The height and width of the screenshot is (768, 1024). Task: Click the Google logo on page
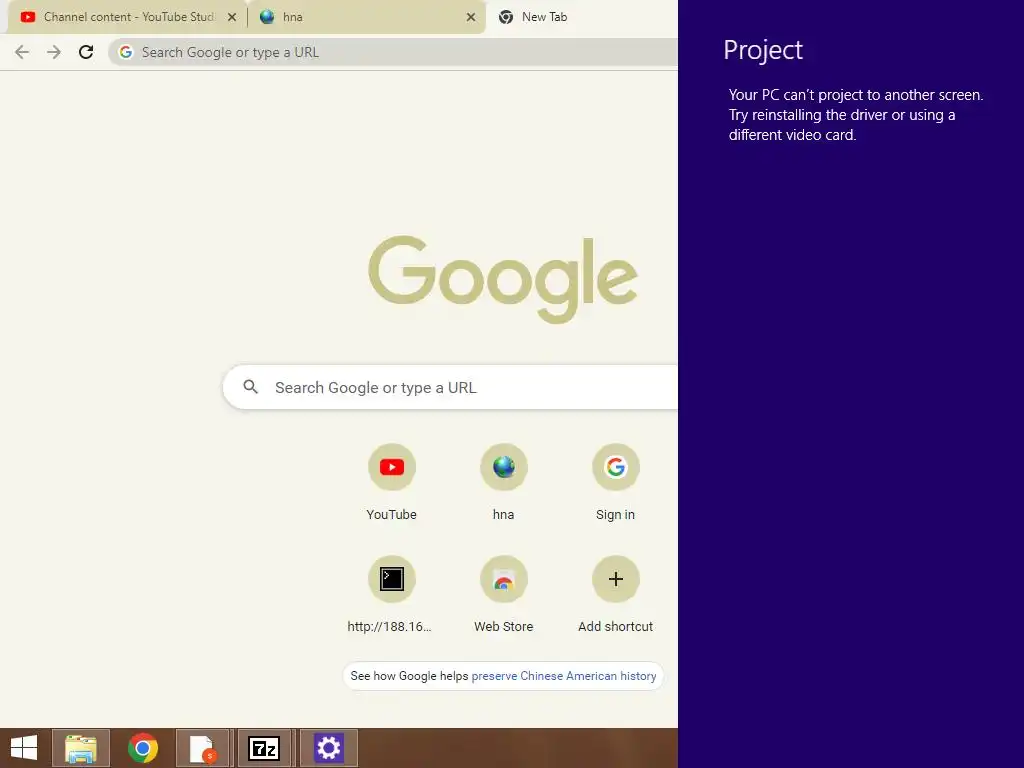(x=503, y=279)
